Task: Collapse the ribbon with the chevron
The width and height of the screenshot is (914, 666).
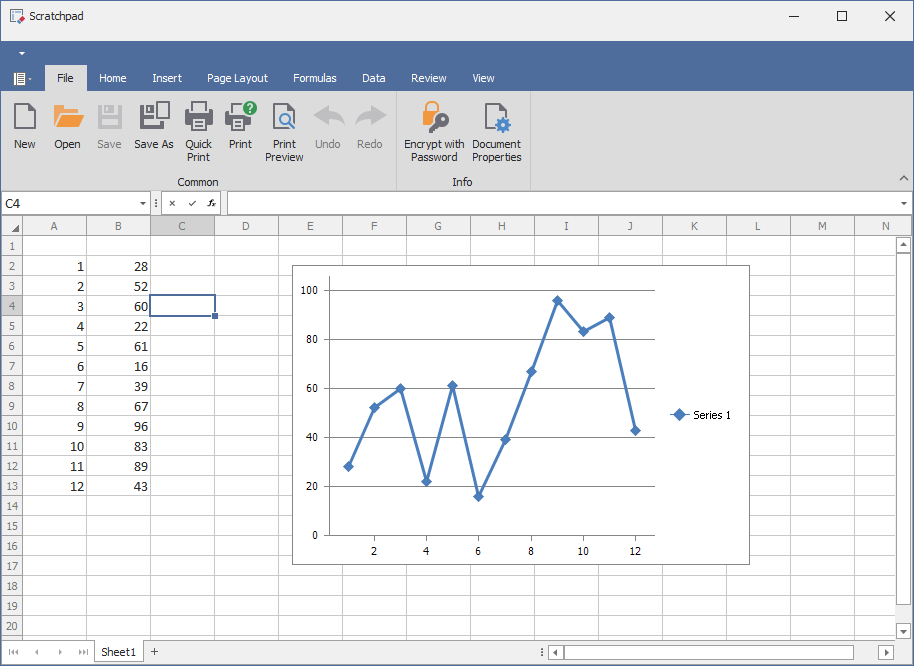Action: pos(904,179)
